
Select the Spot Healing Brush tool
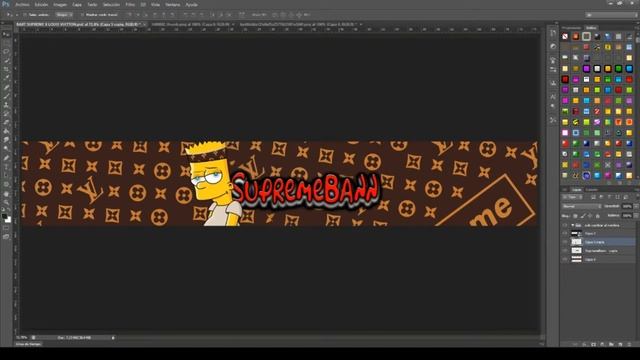[6, 87]
